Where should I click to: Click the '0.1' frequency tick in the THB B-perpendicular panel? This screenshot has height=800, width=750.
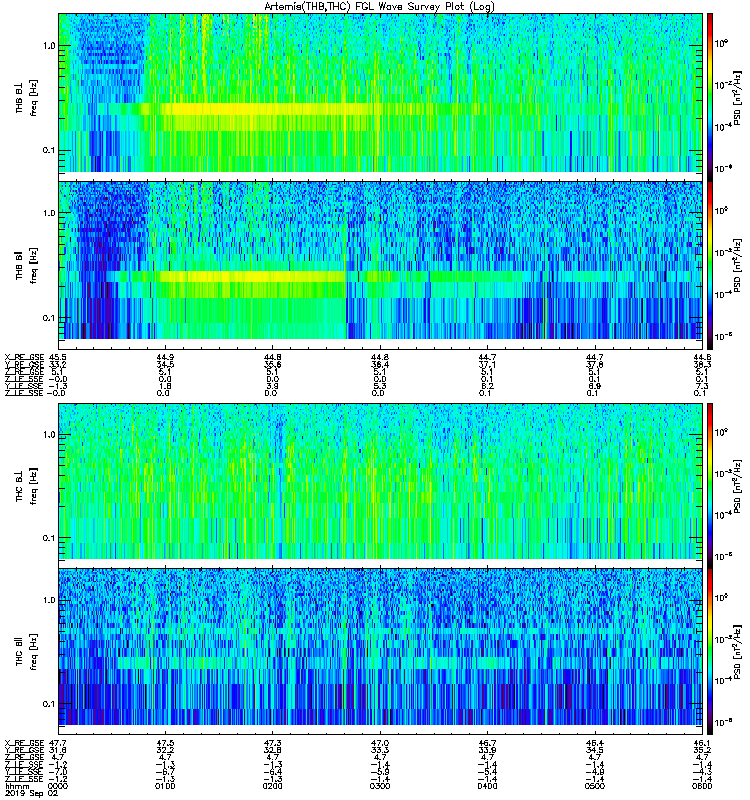[48, 151]
